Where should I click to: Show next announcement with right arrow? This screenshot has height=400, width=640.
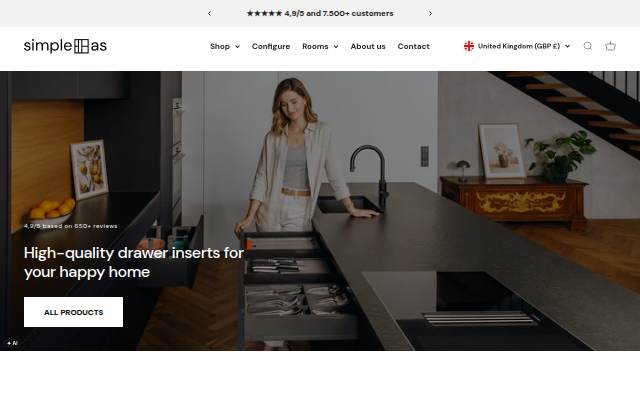click(430, 13)
